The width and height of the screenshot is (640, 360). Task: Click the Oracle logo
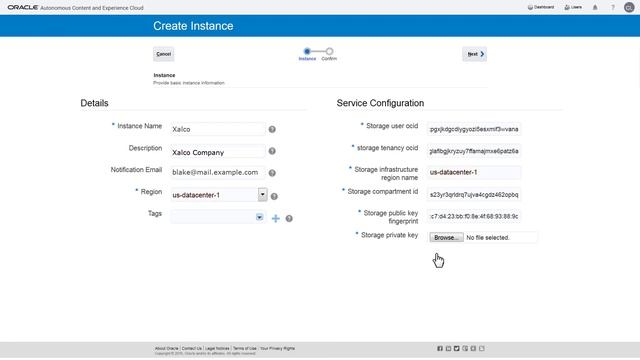coord(23,7)
